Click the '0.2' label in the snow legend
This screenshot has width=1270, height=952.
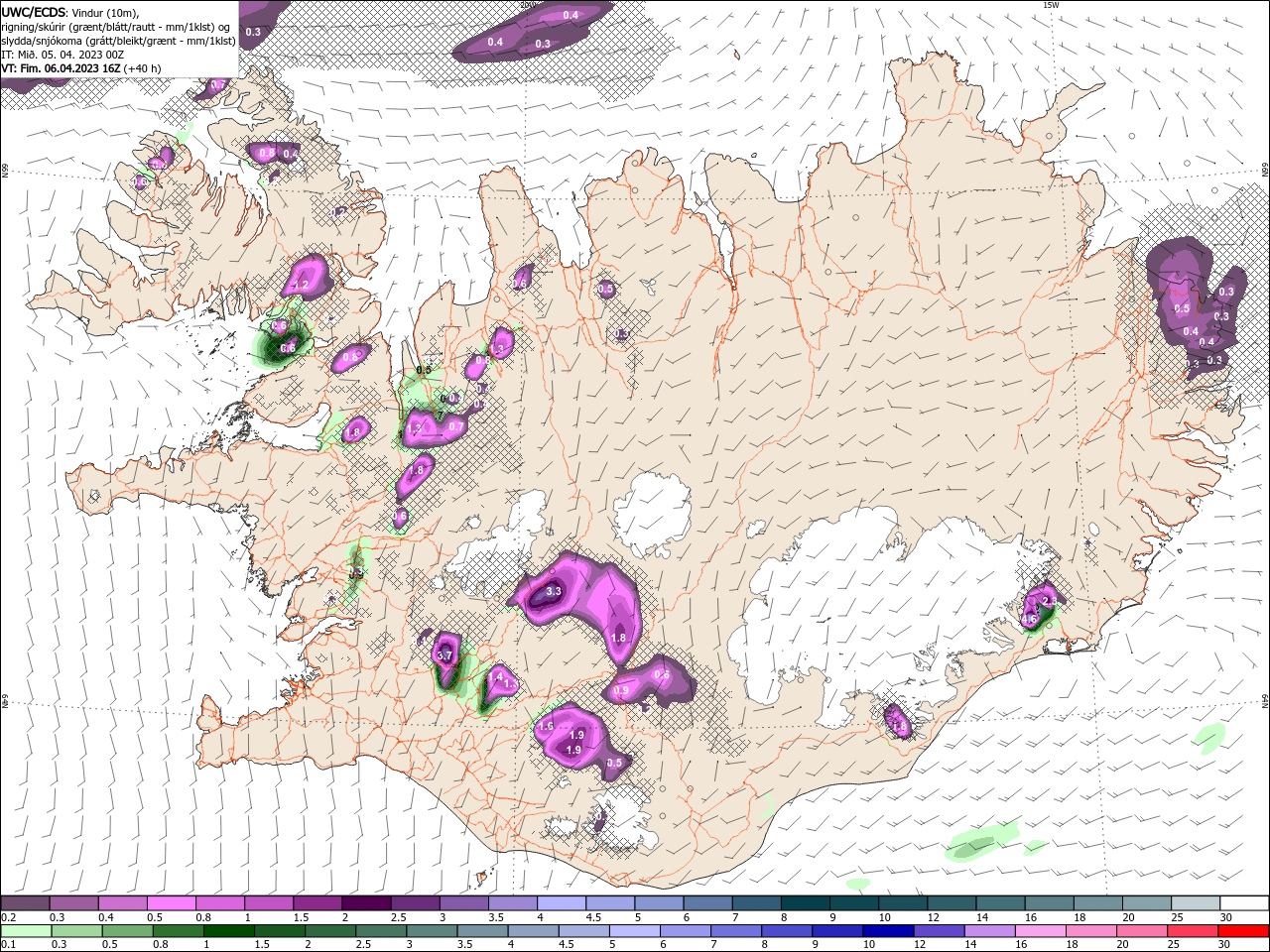8,917
